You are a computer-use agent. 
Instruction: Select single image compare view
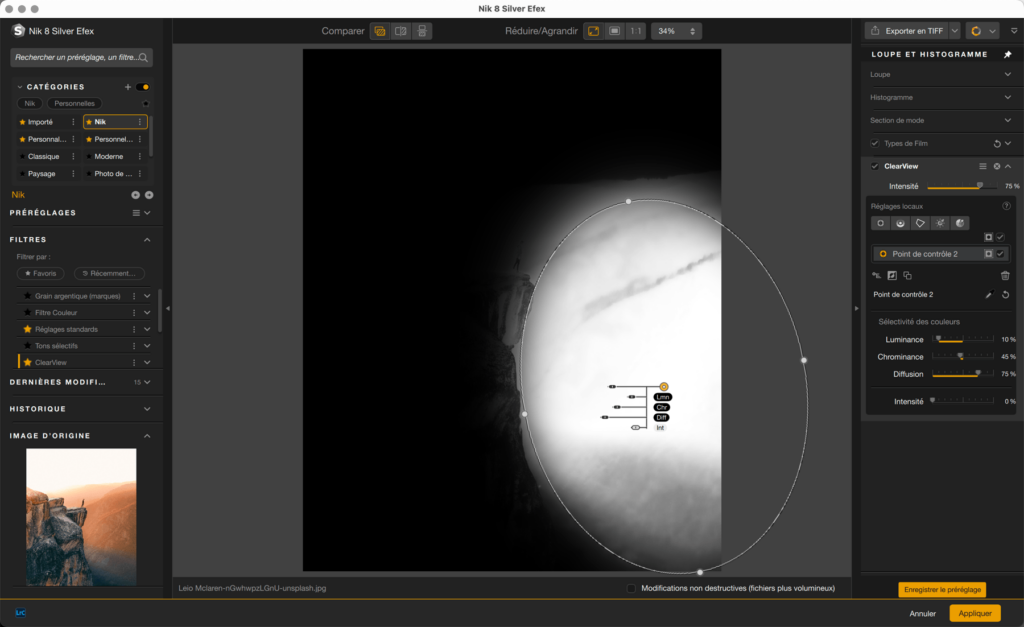pos(379,31)
